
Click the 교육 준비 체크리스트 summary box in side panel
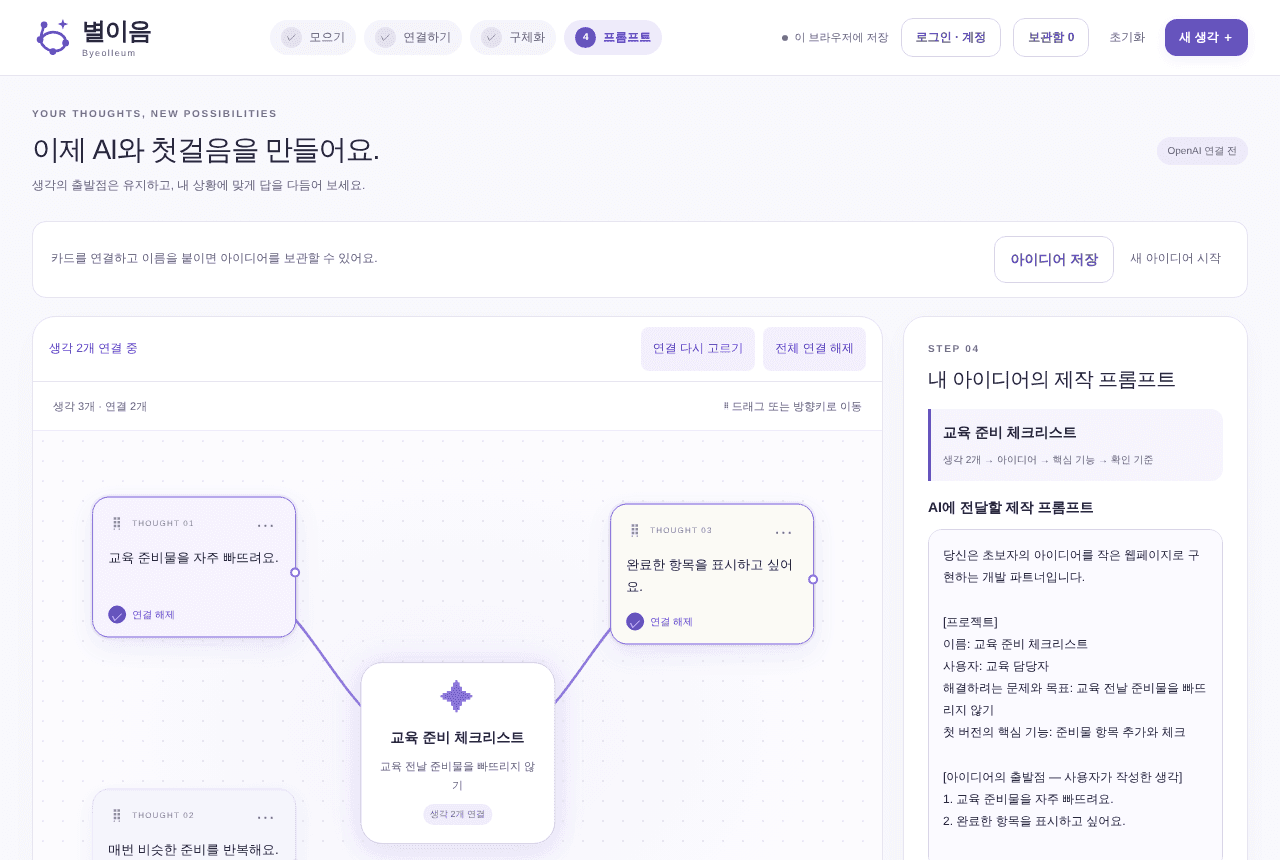pyautogui.click(x=1075, y=445)
